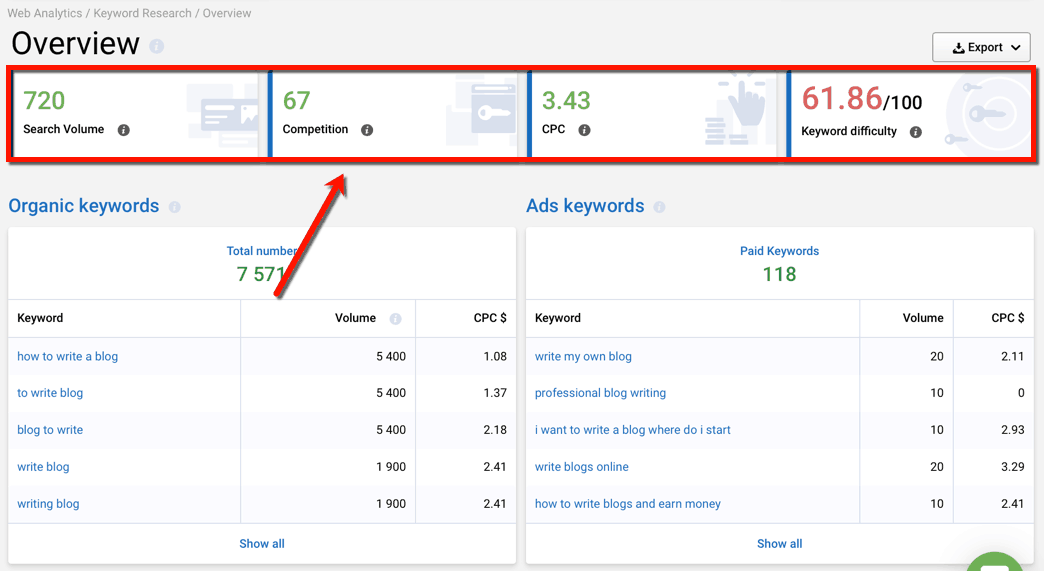
Task: Click the organic Volume column header text
Action: (356, 318)
